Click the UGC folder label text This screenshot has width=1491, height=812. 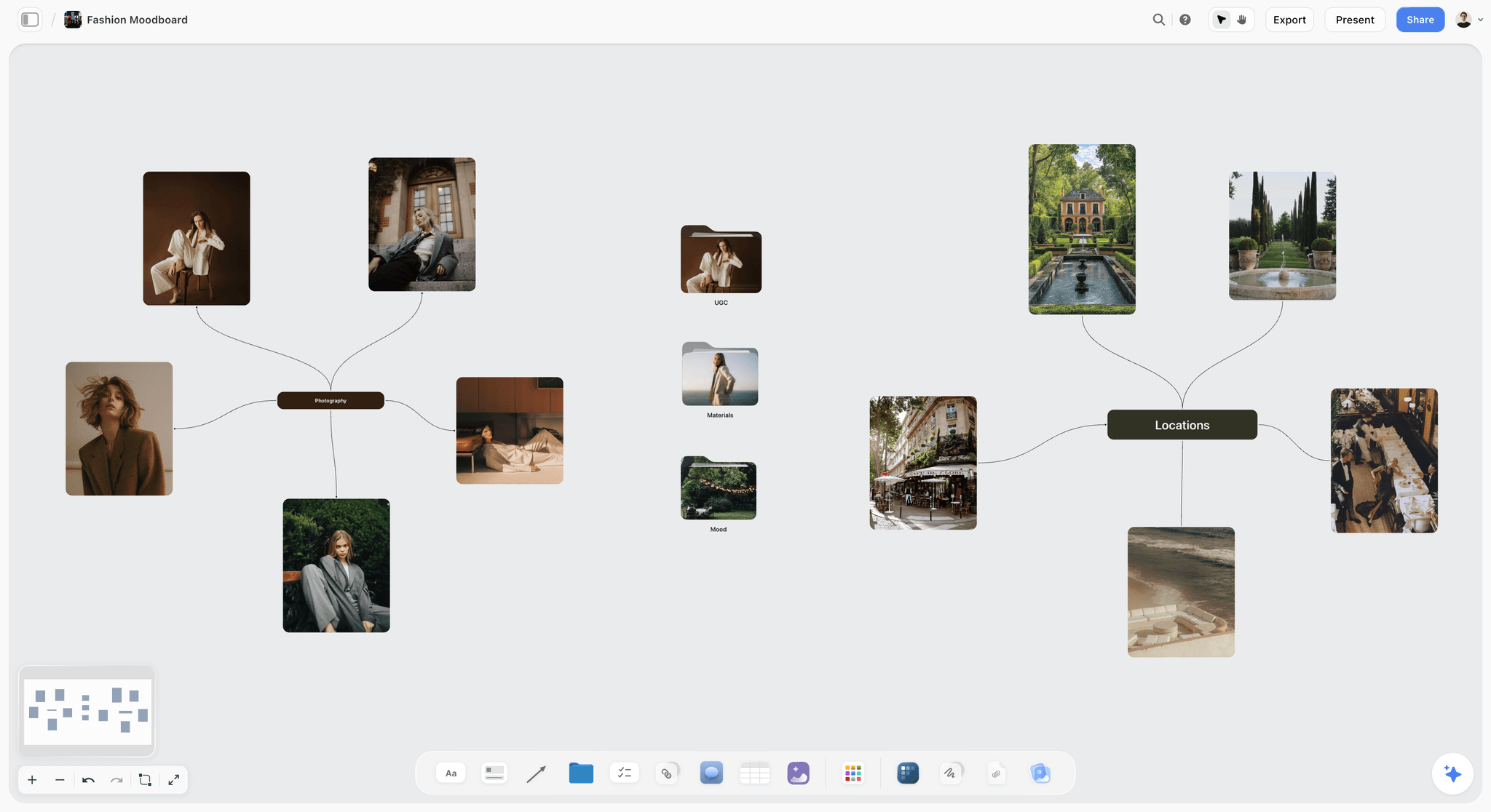721,303
